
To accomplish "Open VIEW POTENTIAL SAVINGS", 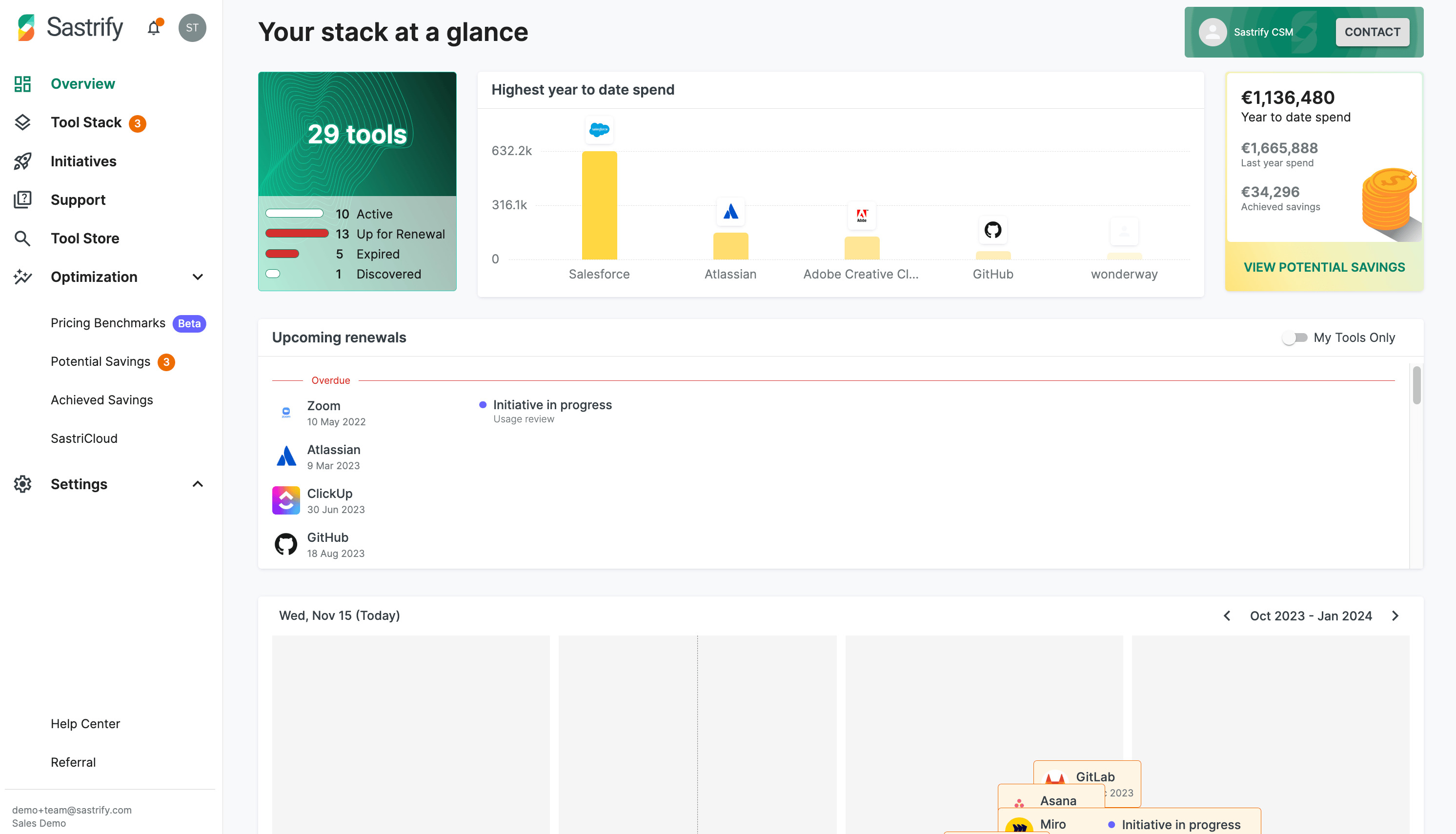I will tap(1324, 267).
